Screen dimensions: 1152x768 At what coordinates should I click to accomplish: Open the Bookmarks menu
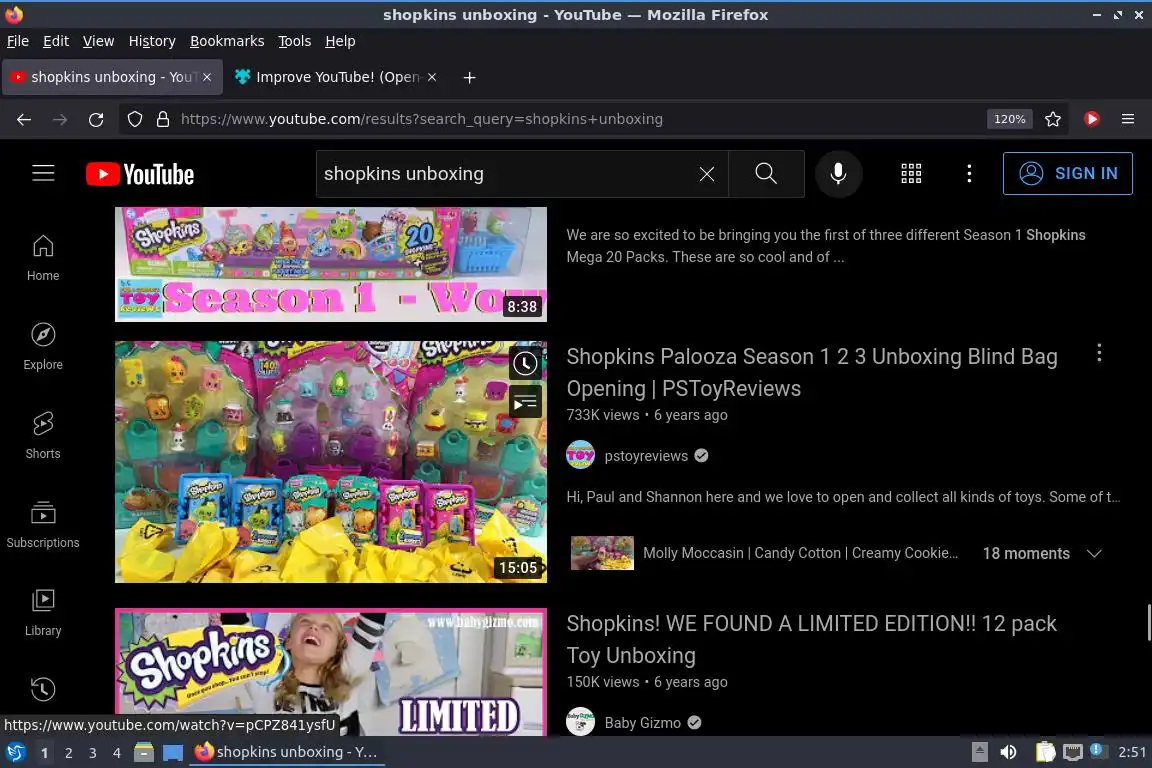(x=227, y=41)
